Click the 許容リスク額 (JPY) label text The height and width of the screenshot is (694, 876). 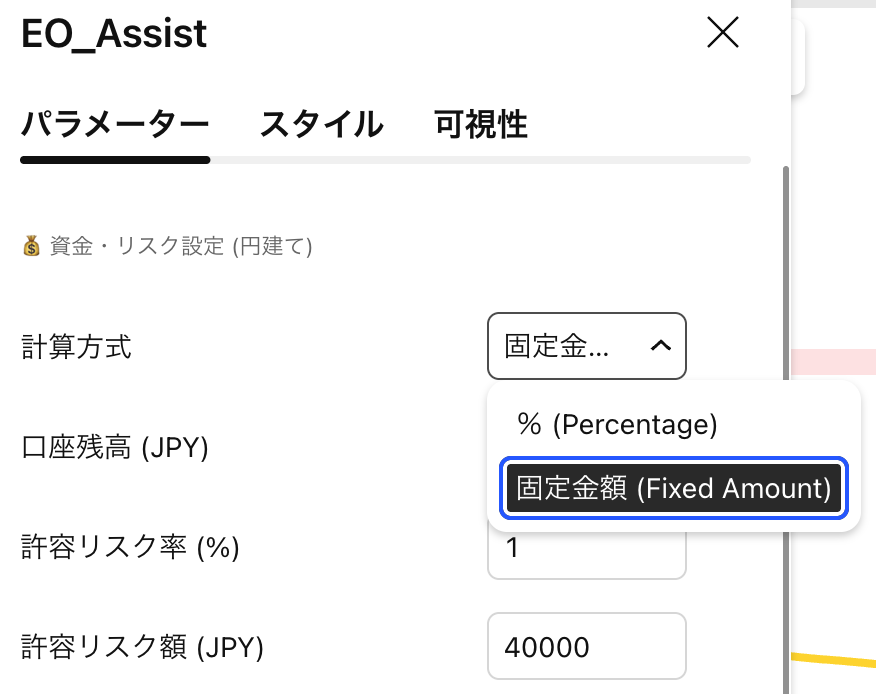click(142, 647)
